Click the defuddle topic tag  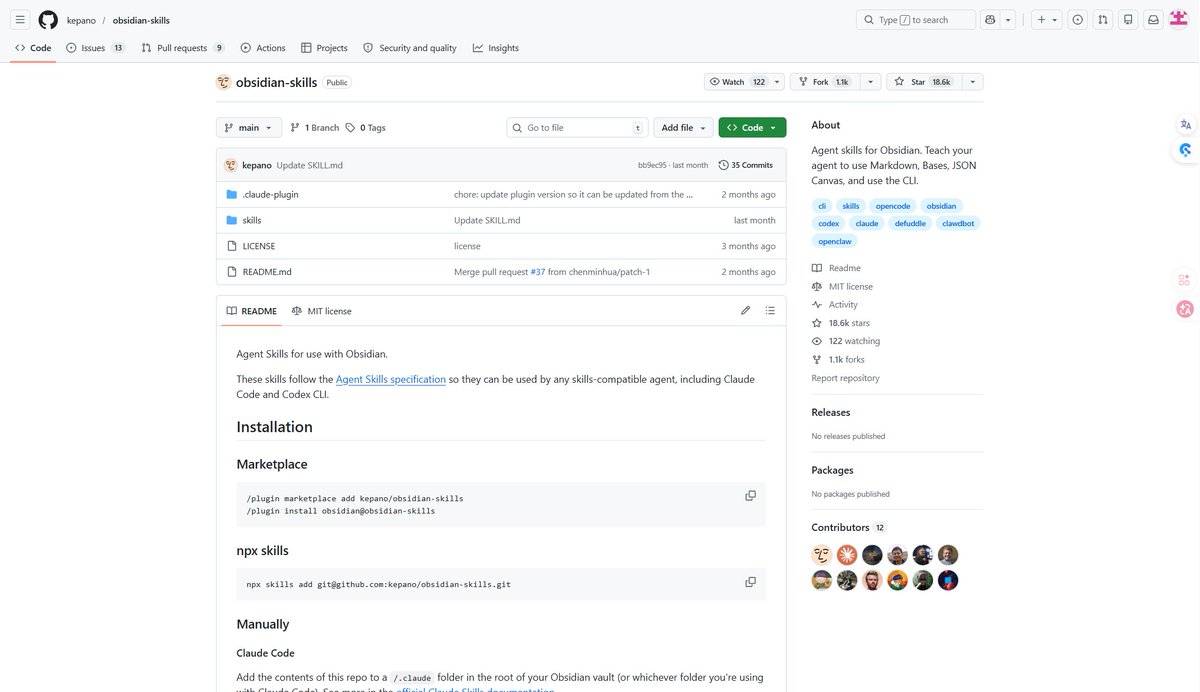pos(910,224)
